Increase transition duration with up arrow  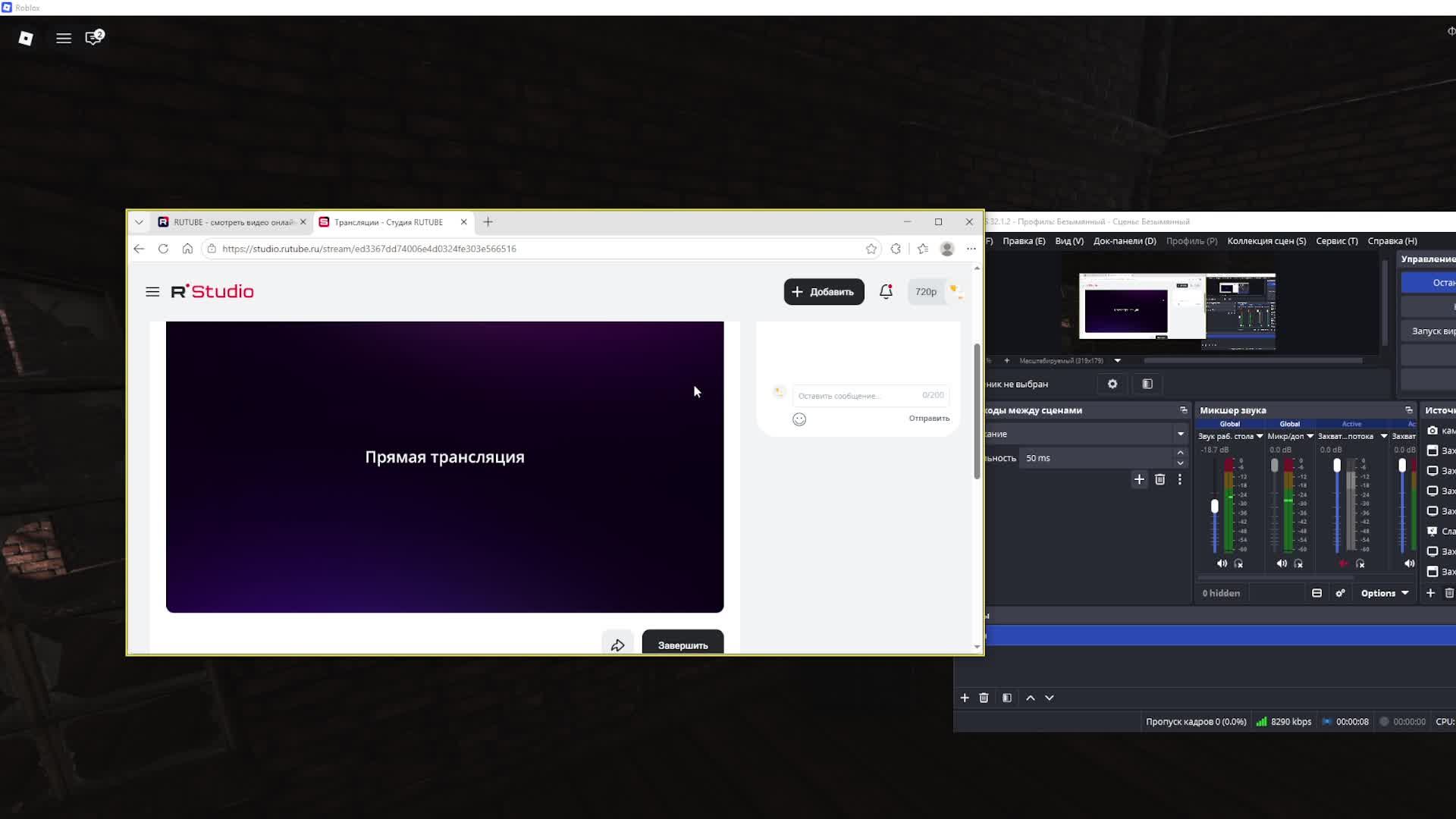tap(1180, 453)
